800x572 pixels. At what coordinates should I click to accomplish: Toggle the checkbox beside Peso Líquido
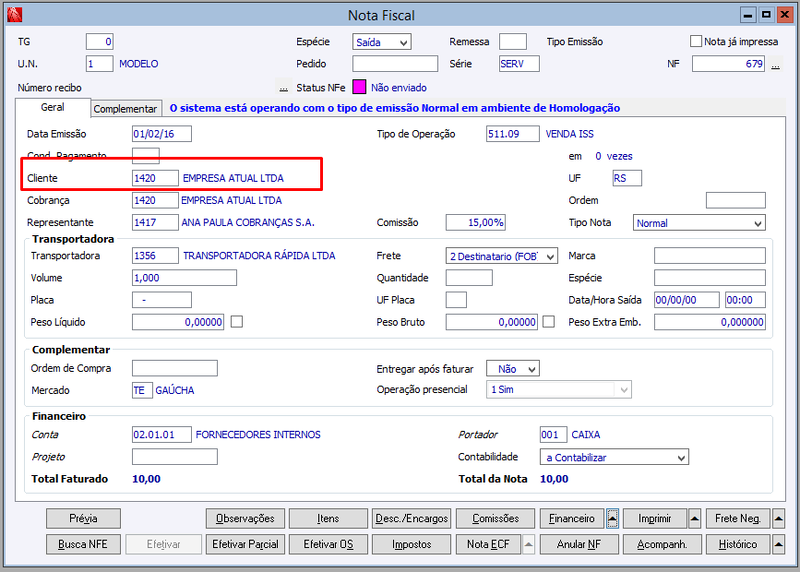click(x=237, y=321)
